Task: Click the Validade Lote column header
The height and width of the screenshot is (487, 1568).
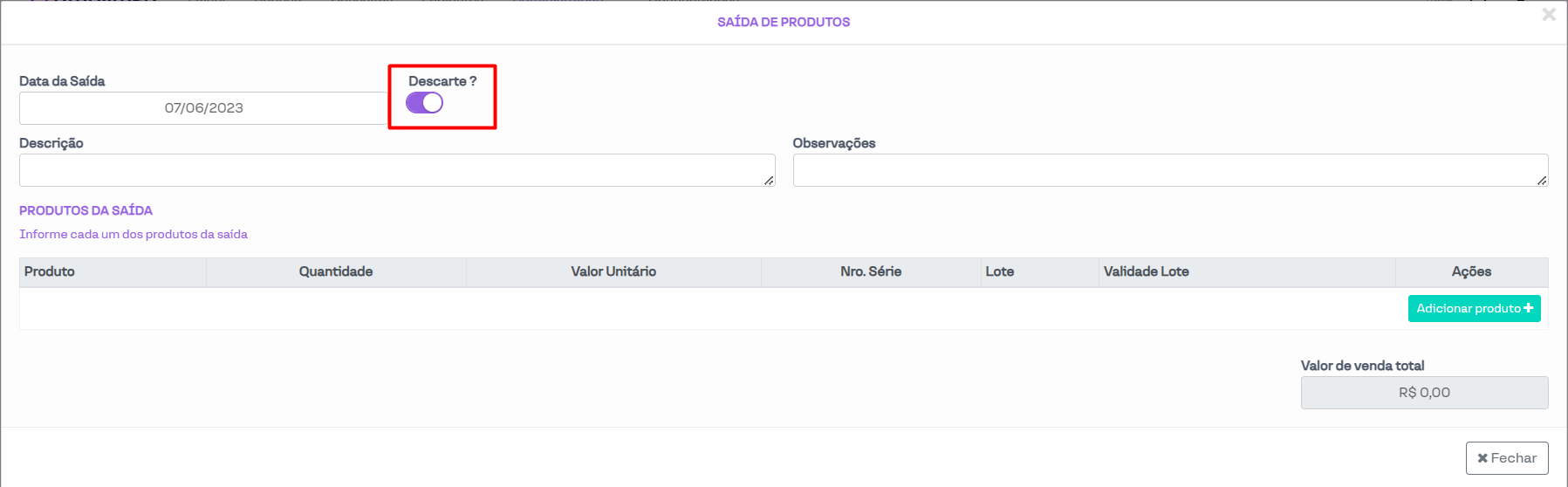Action: pos(1146,271)
